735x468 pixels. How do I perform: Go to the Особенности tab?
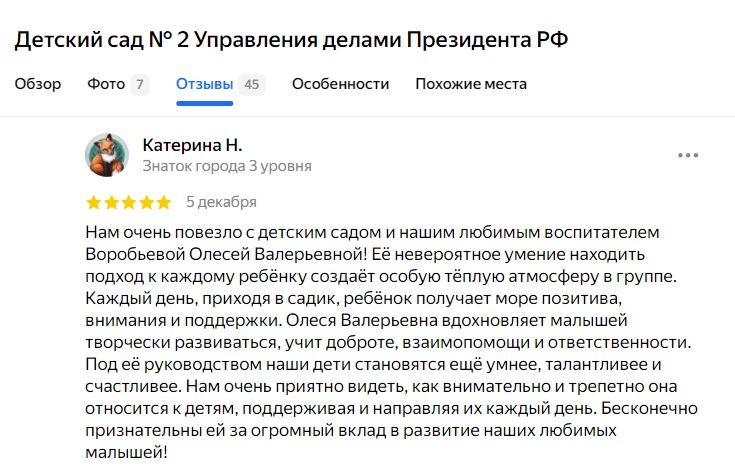pyautogui.click(x=340, y=84)
